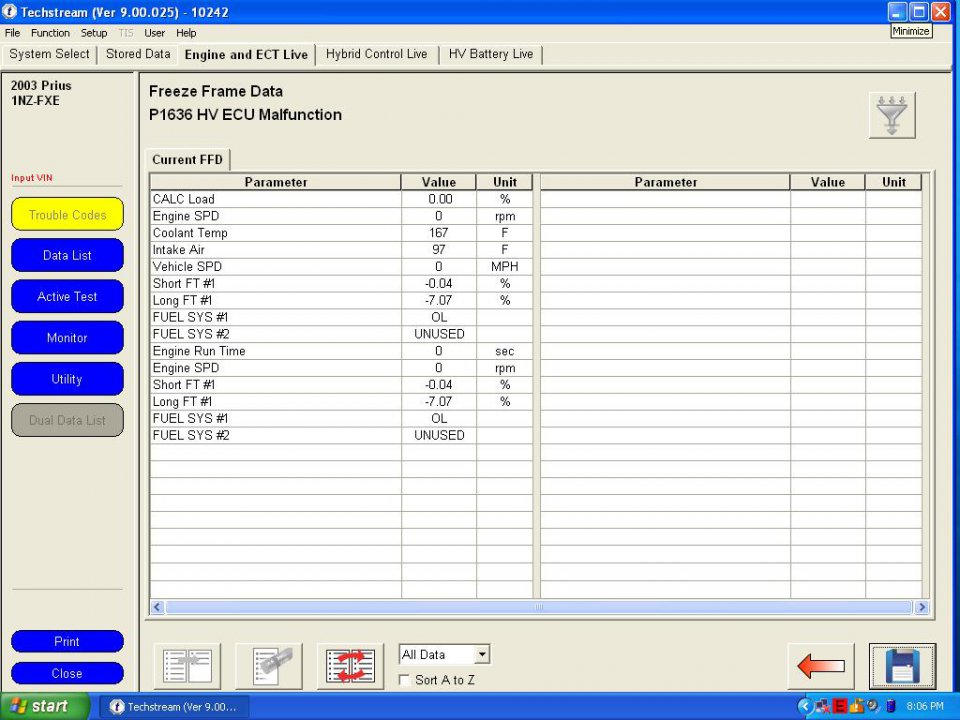Click the blue Close button

click(67, 673)
